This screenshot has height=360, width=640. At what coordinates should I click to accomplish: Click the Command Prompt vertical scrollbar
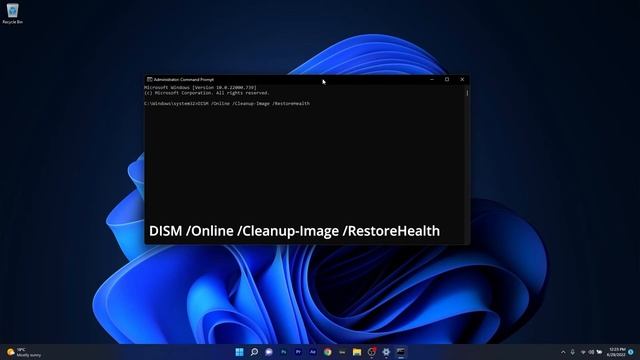[467, 163]
